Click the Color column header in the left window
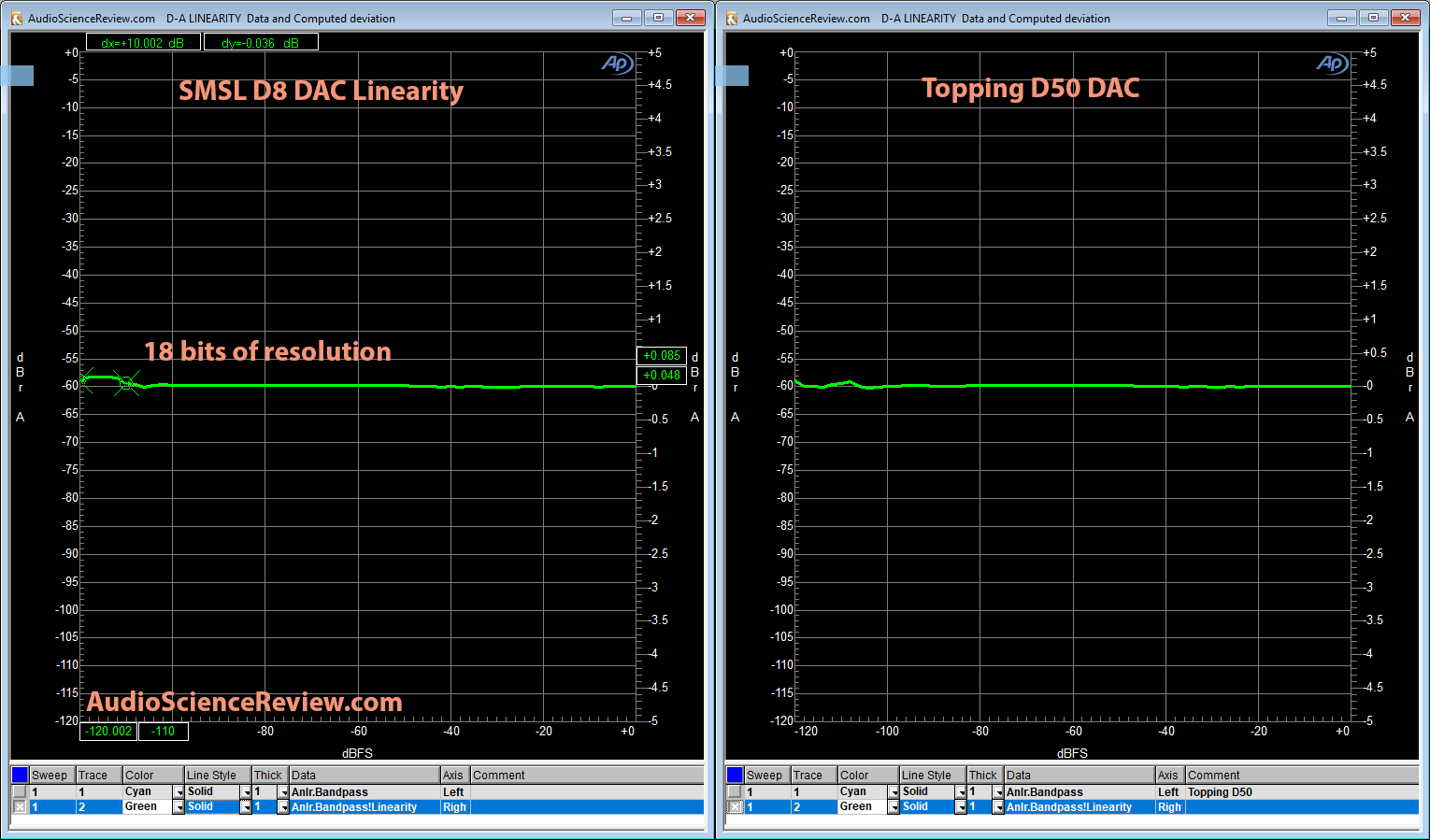1430x840 pixels. pyautogui.click(x=153, y=775)
